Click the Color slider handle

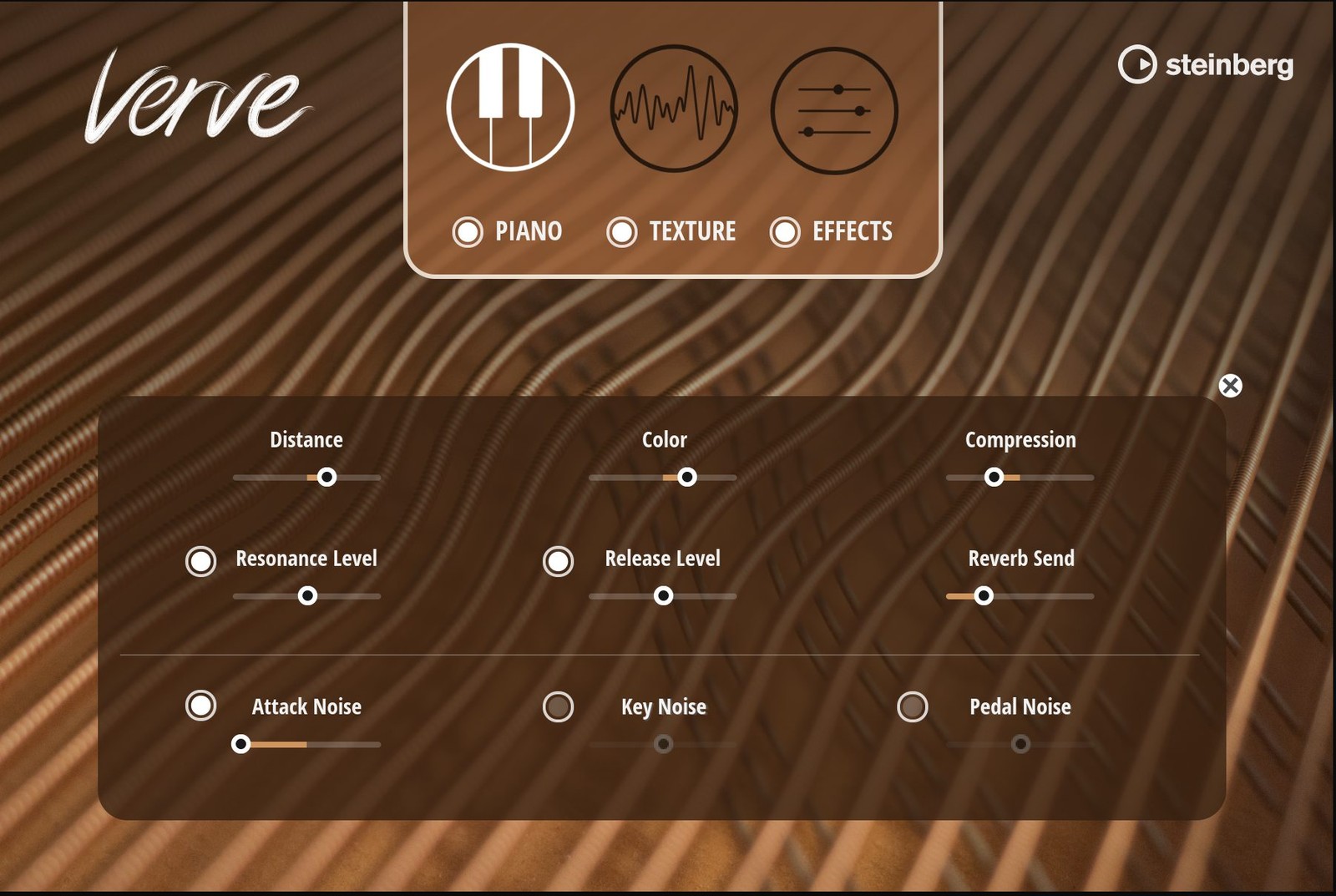(687, 477)
